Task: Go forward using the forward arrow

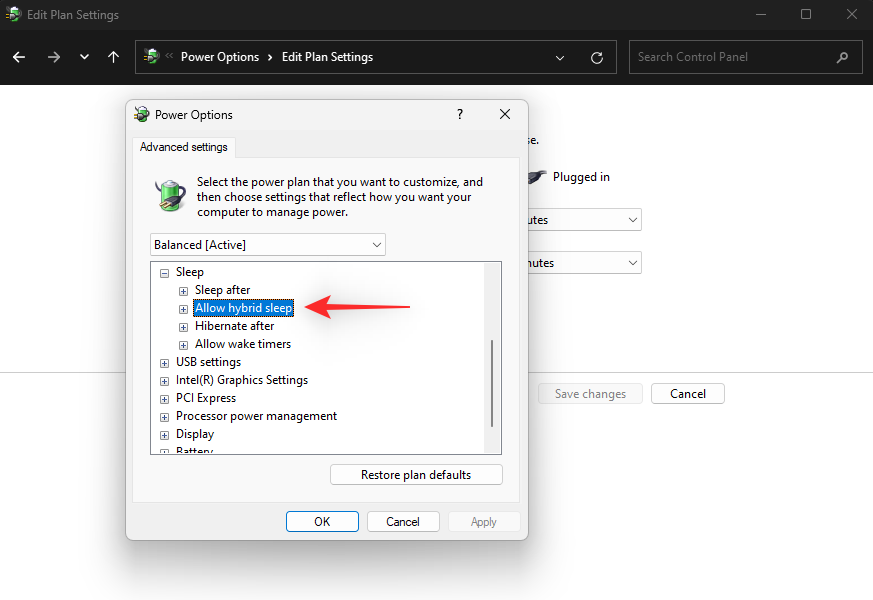Action: coord(53,57)
